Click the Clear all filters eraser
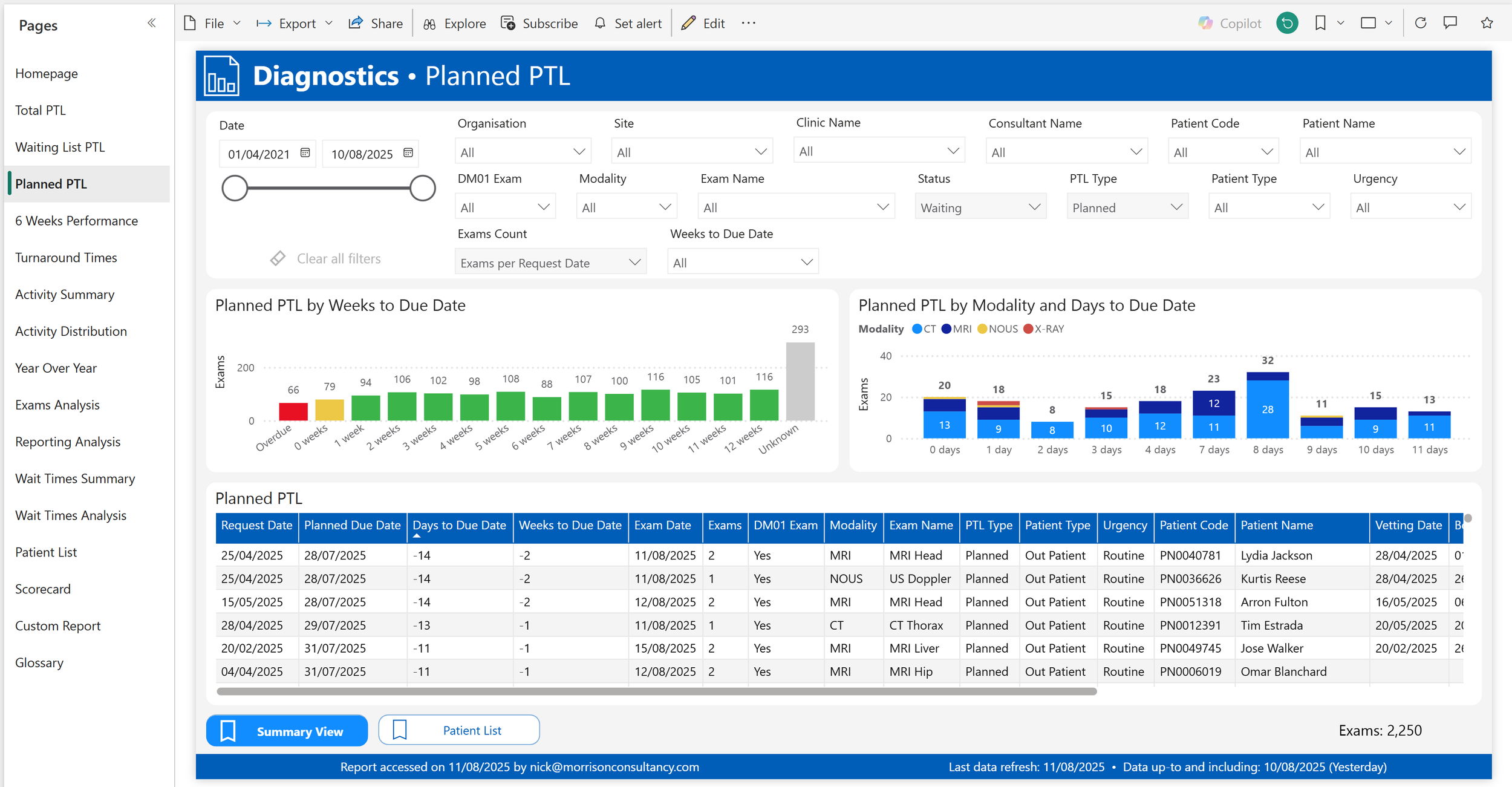The width and height of the screenshot is (1512, 787). click(278, 258)
